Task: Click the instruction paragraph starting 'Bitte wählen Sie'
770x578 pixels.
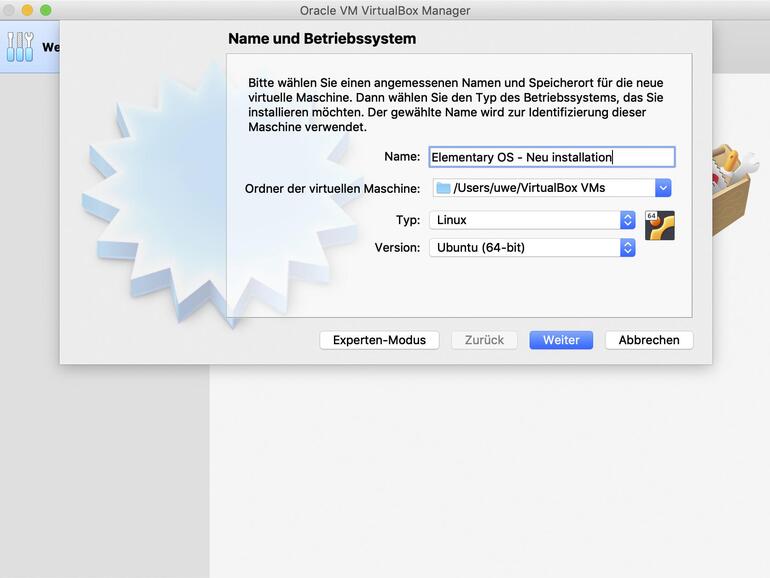Action: point(456,105)
